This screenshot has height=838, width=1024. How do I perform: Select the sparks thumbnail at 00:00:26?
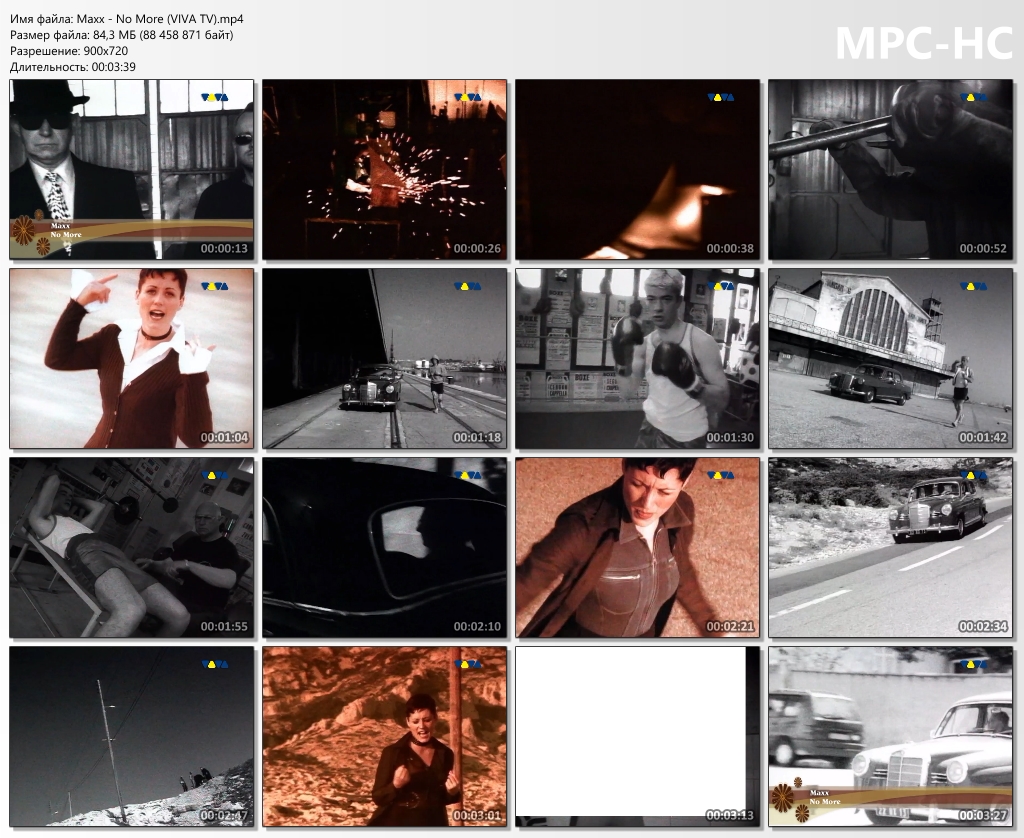tap(385, 169)
